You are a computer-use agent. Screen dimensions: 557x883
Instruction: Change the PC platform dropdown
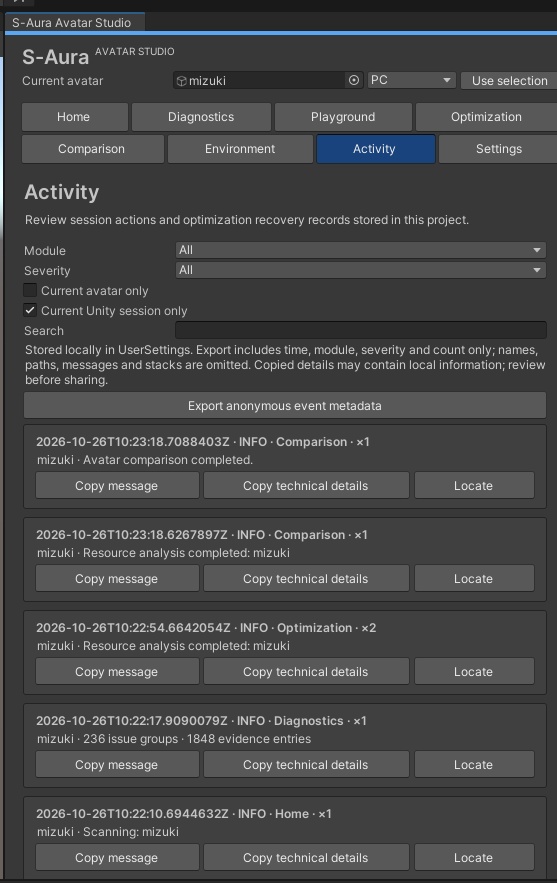411,80
